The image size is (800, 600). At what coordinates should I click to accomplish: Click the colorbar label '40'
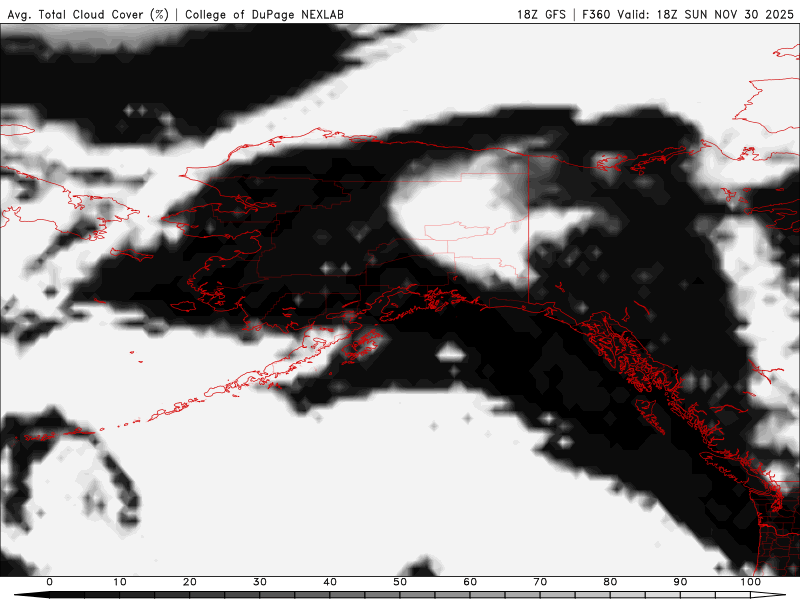point(330,582)
